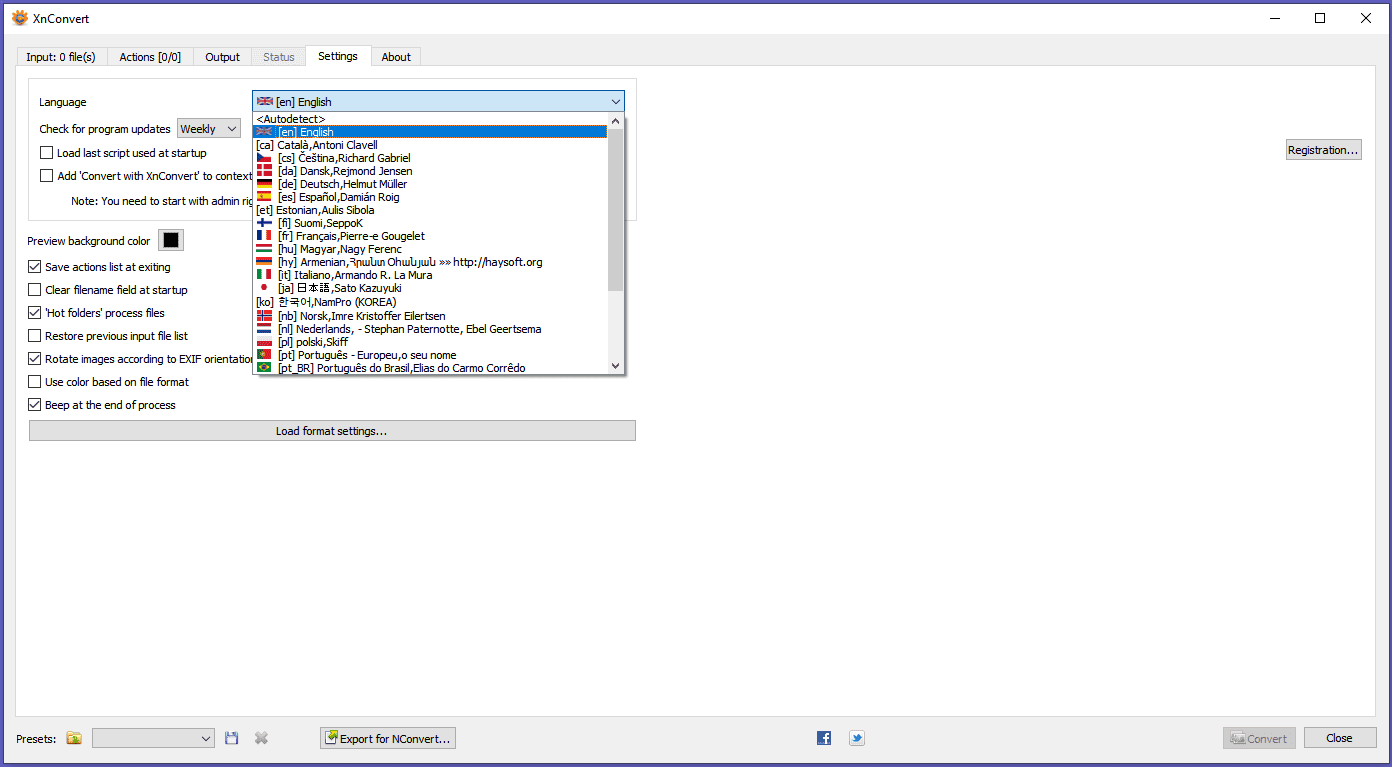Click the Close button at bottom right

(x=1339, y=738)
